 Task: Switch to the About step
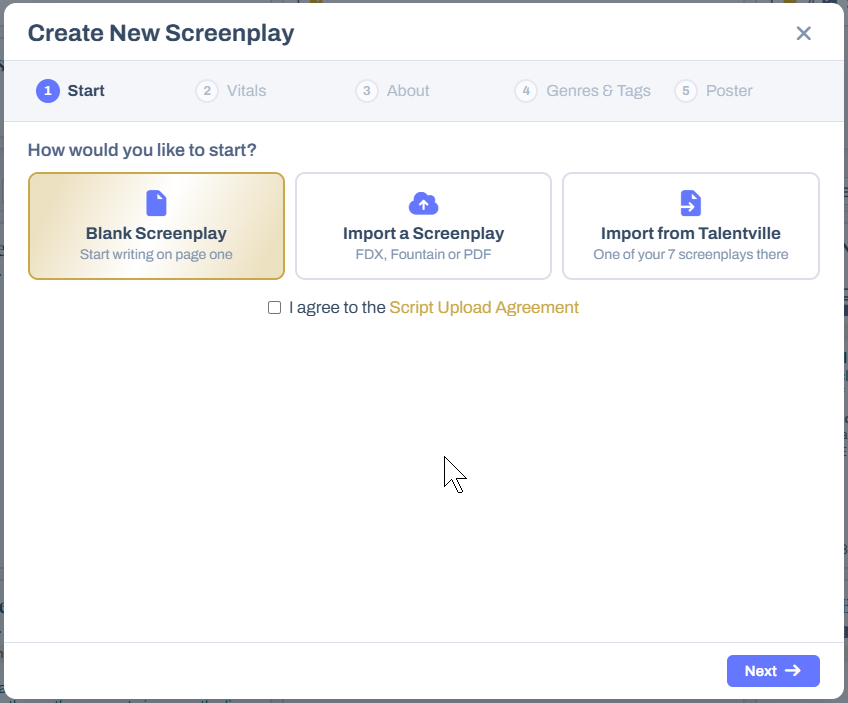point(393,91)
